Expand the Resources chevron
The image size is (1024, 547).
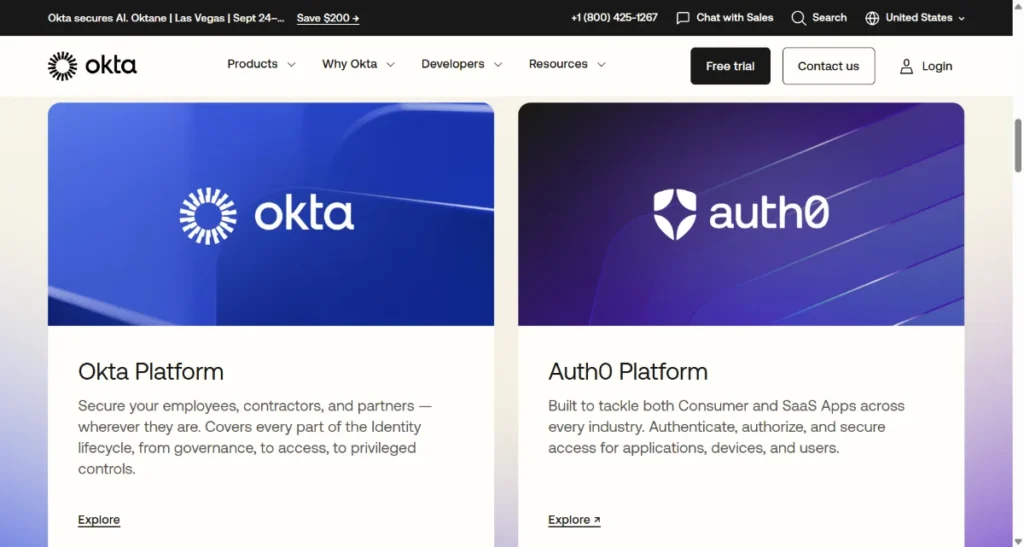click(x=601, y=65)
